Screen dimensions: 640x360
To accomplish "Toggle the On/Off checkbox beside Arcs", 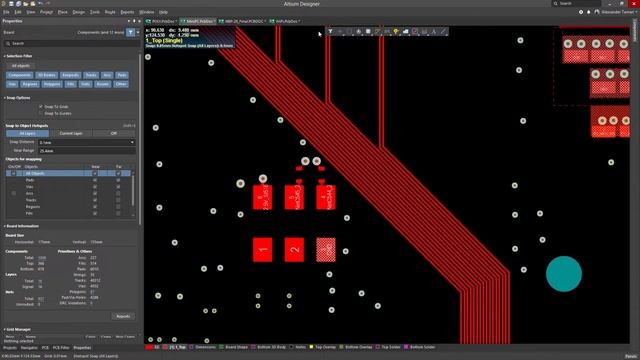I will click(x=14, y=193).
